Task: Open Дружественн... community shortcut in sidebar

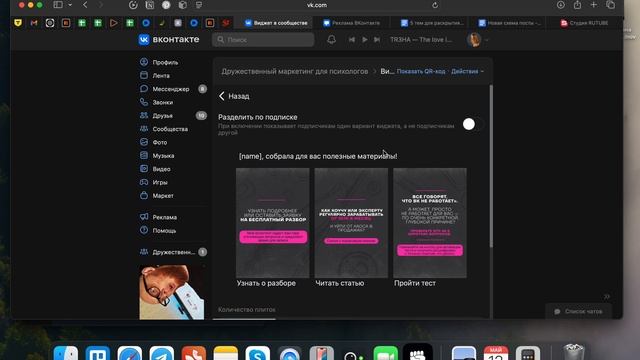Action: pos(172,252)
